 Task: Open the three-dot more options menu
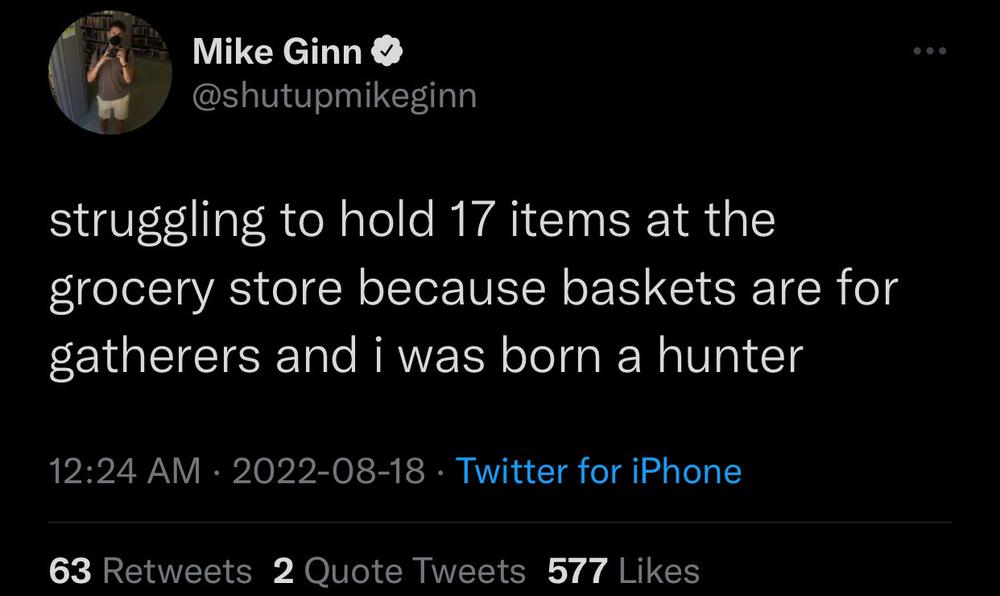click(x=930, y=51)
